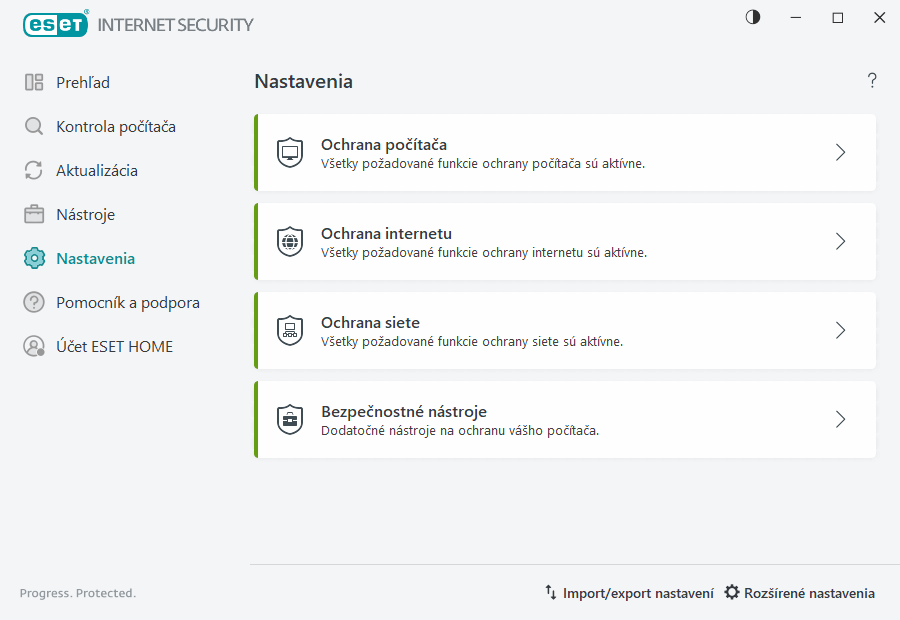This screenshot has width=900, height=620.
Task: Click the ESET logo in the top corner
Action: pyautogui.click(x=55, y=24)
